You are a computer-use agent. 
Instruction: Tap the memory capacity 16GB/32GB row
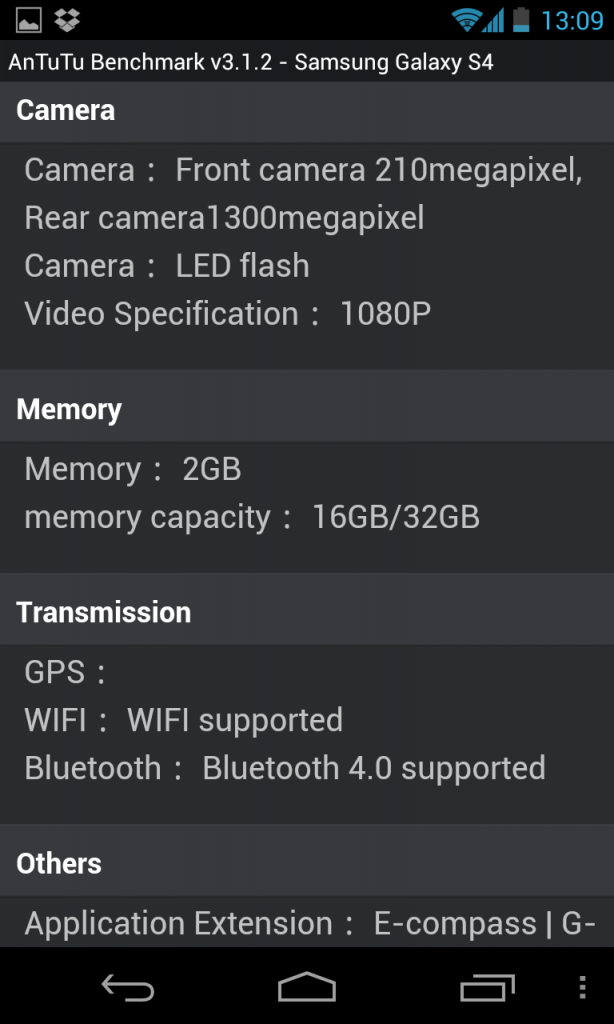coord(252,517)
